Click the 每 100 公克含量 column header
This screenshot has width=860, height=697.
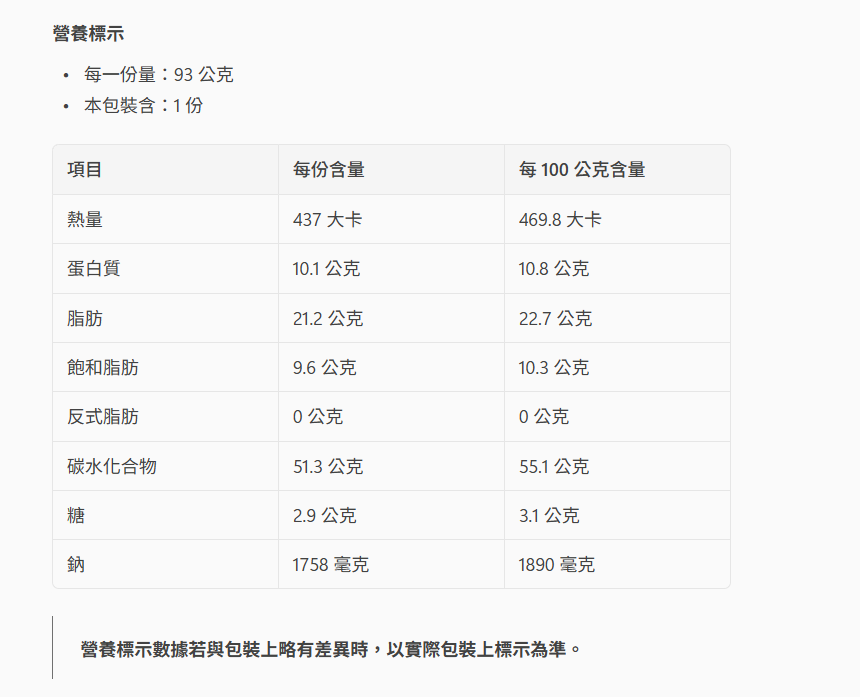click(x=581, y=170)
